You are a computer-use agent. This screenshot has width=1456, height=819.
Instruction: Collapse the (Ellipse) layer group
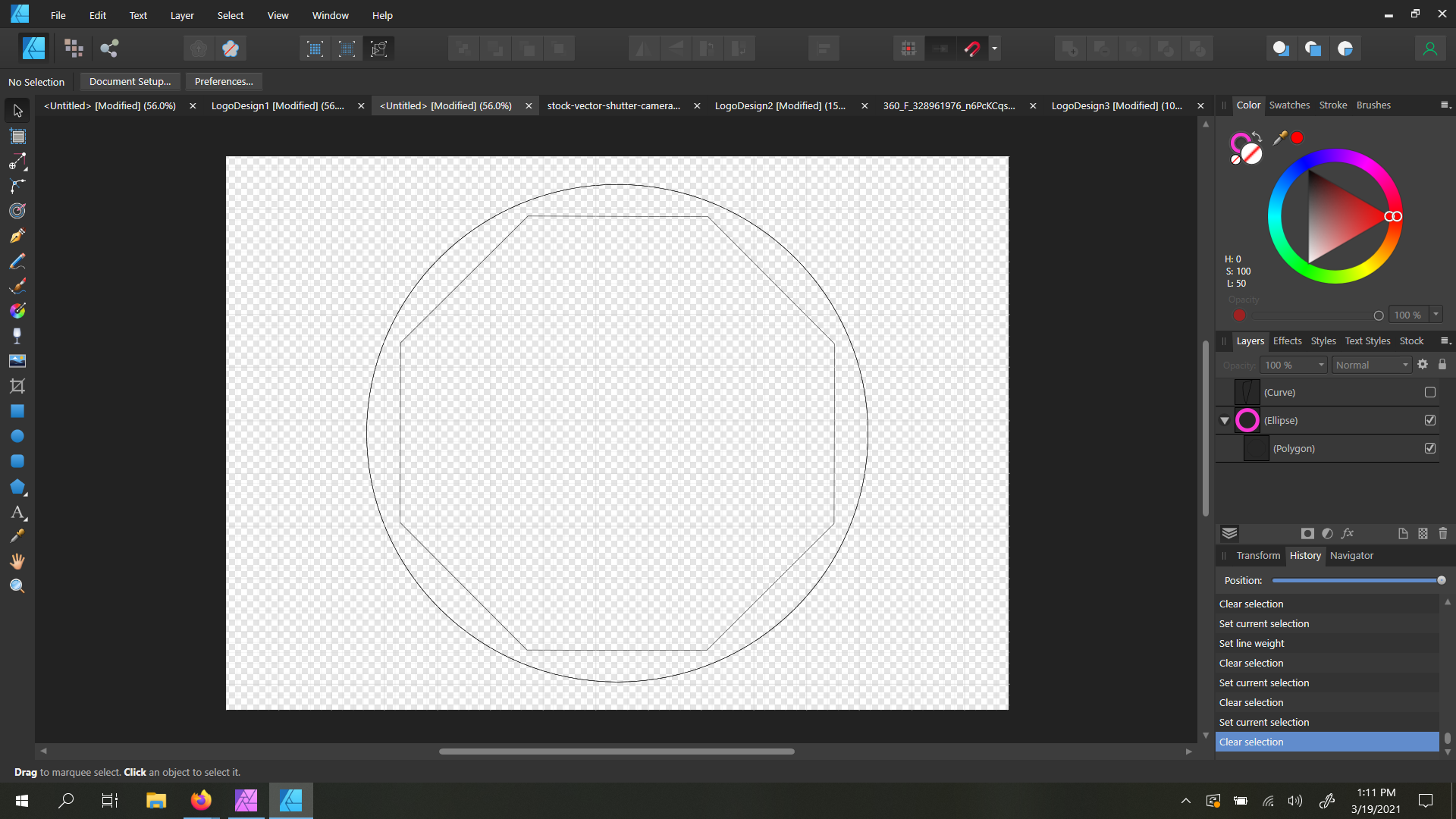click(1224, 419)
